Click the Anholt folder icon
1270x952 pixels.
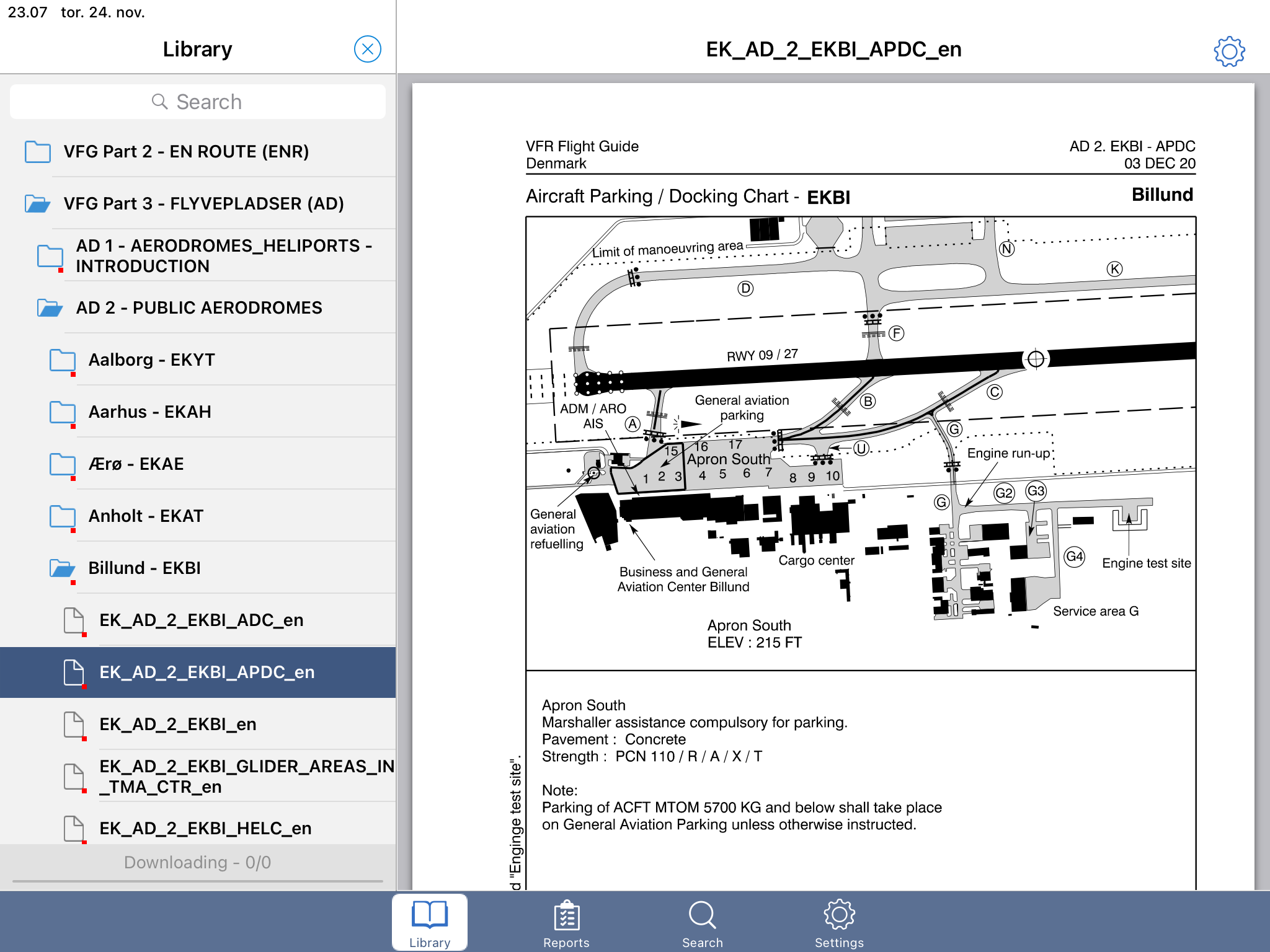[63, 516]
